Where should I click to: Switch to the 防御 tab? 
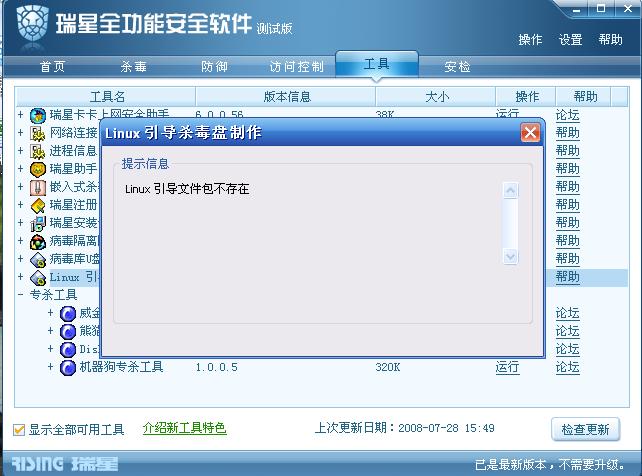[214, 66]
